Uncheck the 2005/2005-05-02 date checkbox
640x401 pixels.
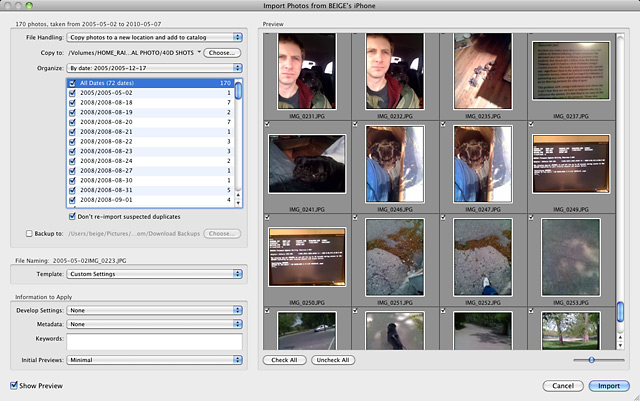[72, 93]
